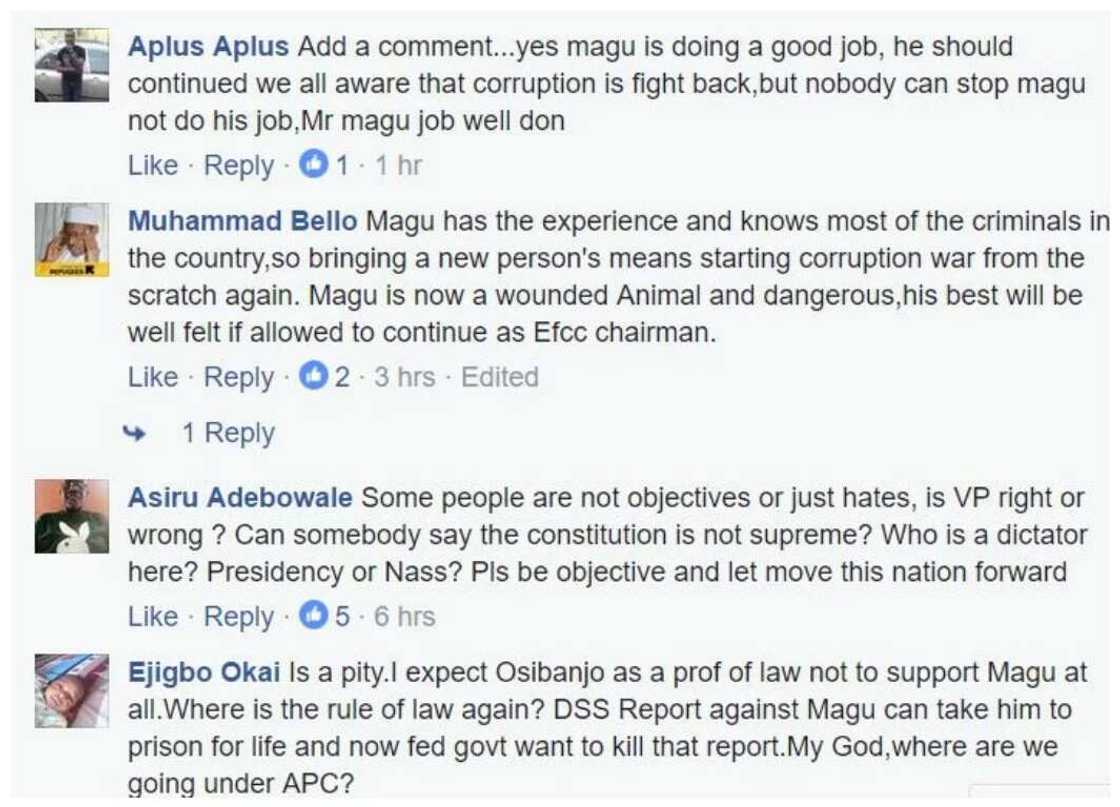The image size is (1120, 807).
Task: View edit history via Edited label
Action: point(500,377)
